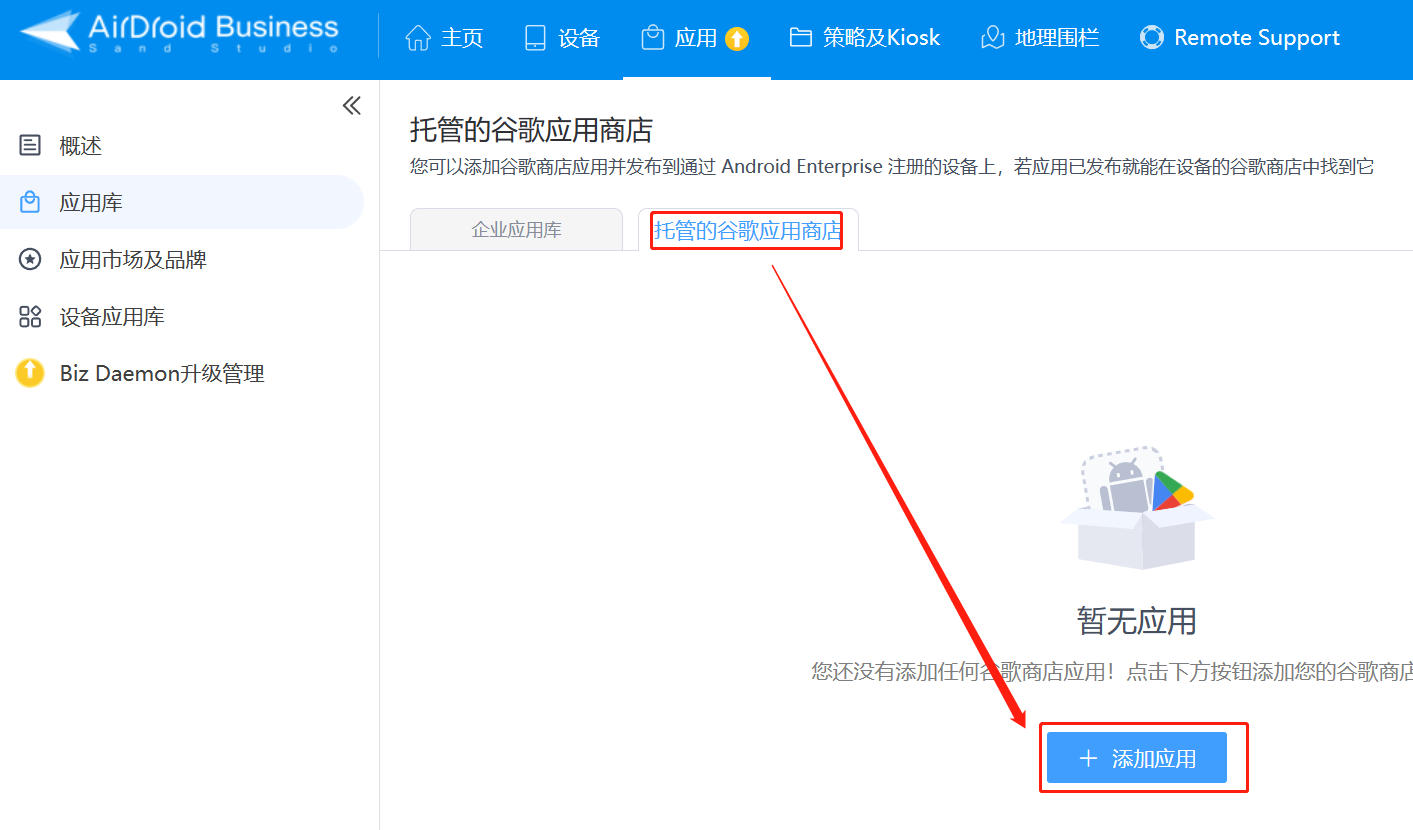Click the house icon beside 主页
Screen dimensions: 1413x830
coord(417,38)
